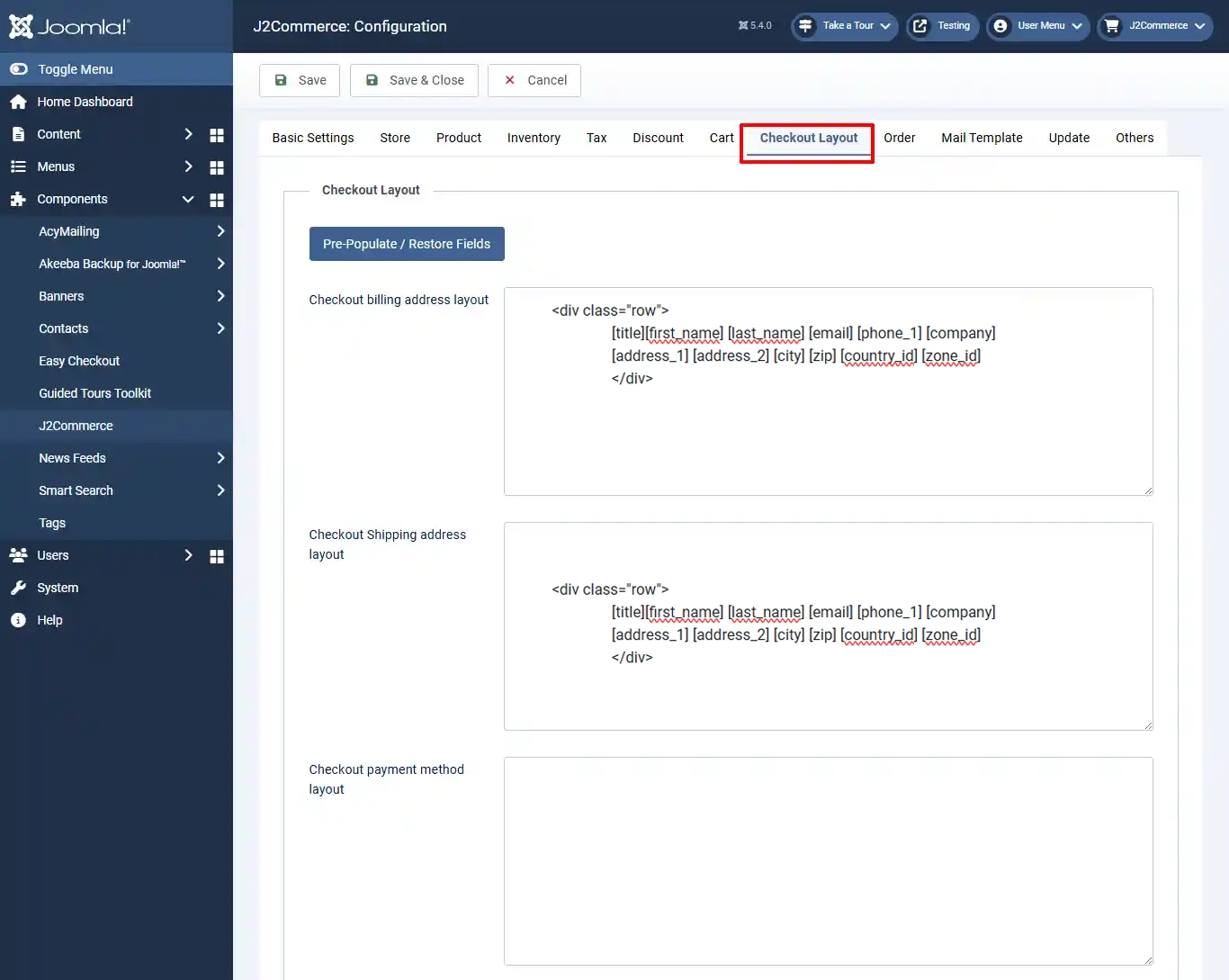Switch to the Store tab
The width and height of the screenshot is (1229, 980).
click(395, 138)
